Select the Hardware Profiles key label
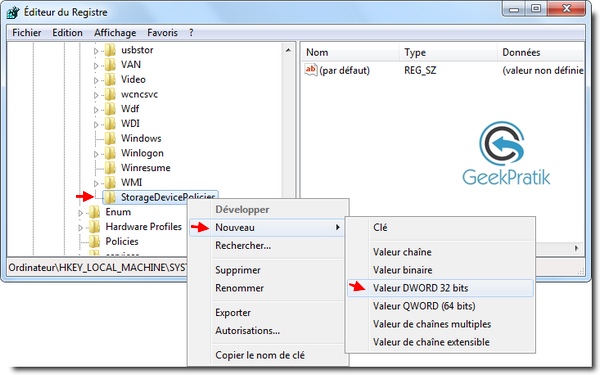Viewport: 600px width, 375px height. coord(143,227)
